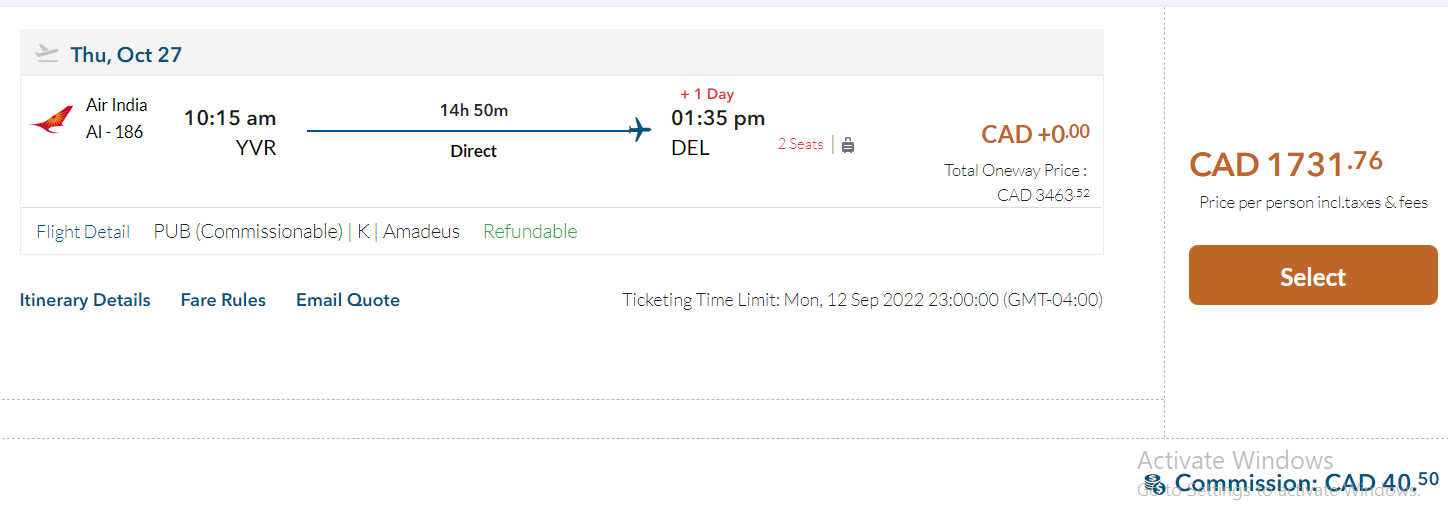1448x510 pixels.
Task: Click the baggage icon next to 2 Seats
Action: pos(848,145)
